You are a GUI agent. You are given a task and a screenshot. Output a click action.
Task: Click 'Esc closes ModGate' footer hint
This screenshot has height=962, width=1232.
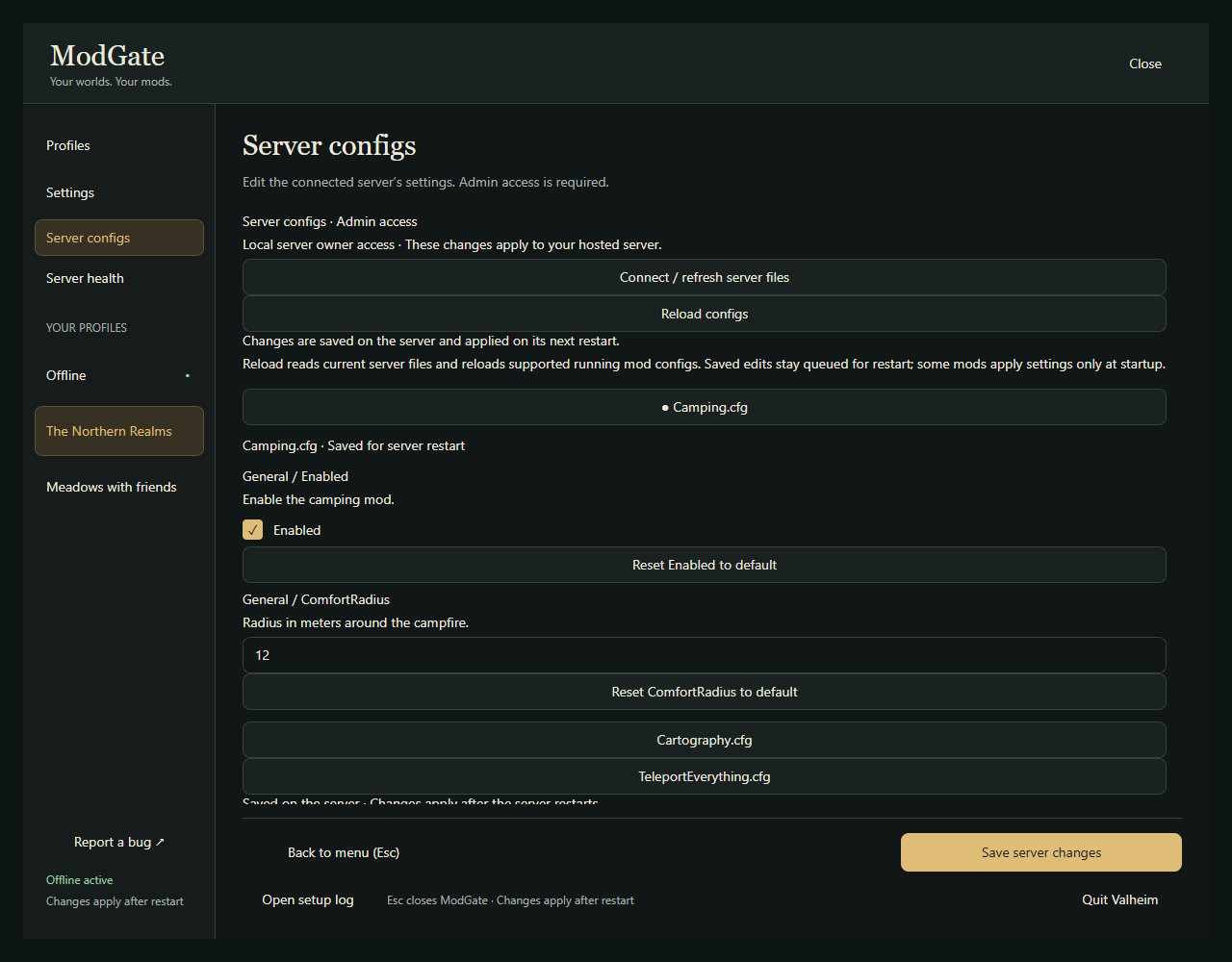tap(437, 900)
